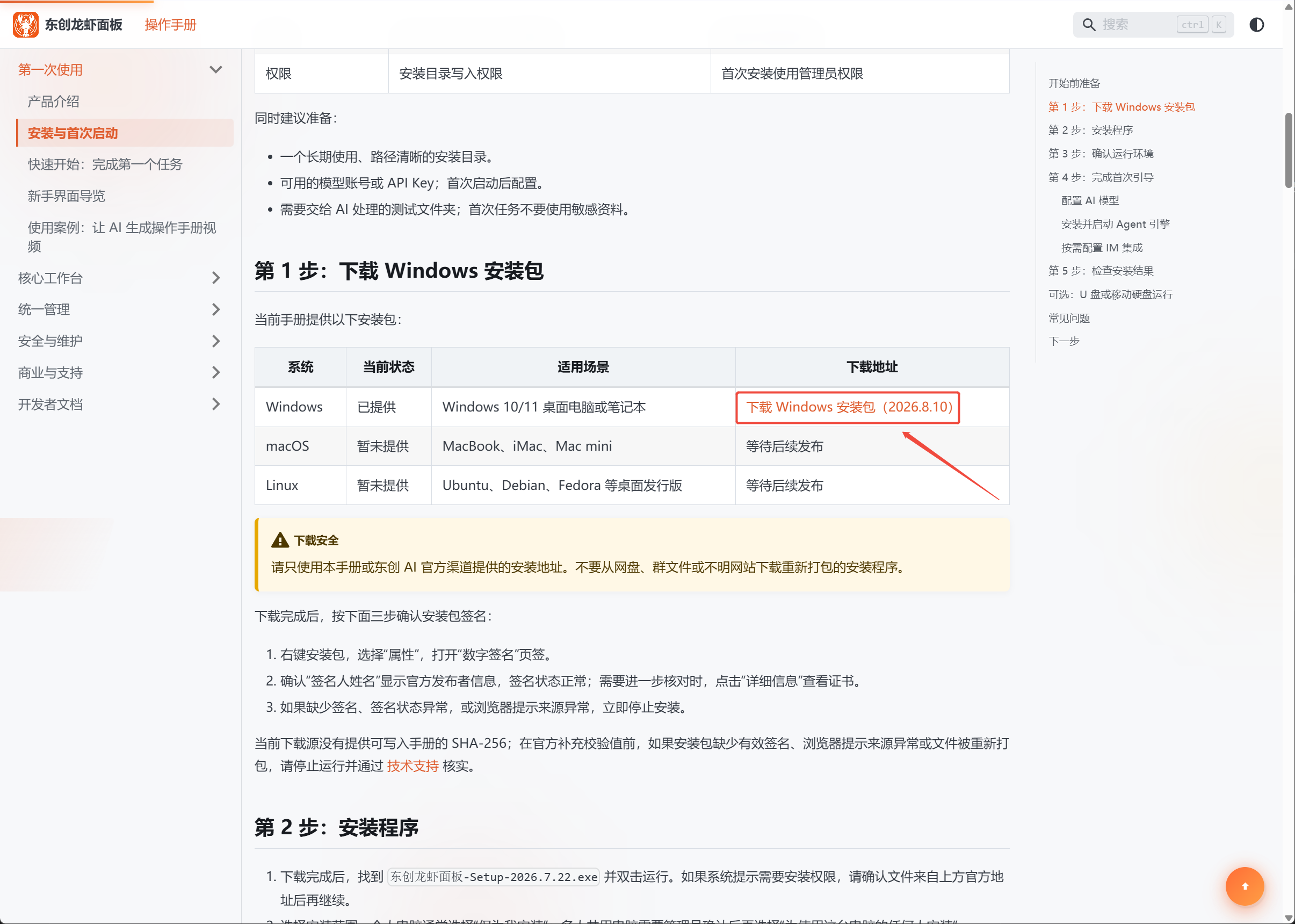Jump to 第 5 步：检查安装结果 in contents
The image size is (1295, 924).
[1101, 271]
